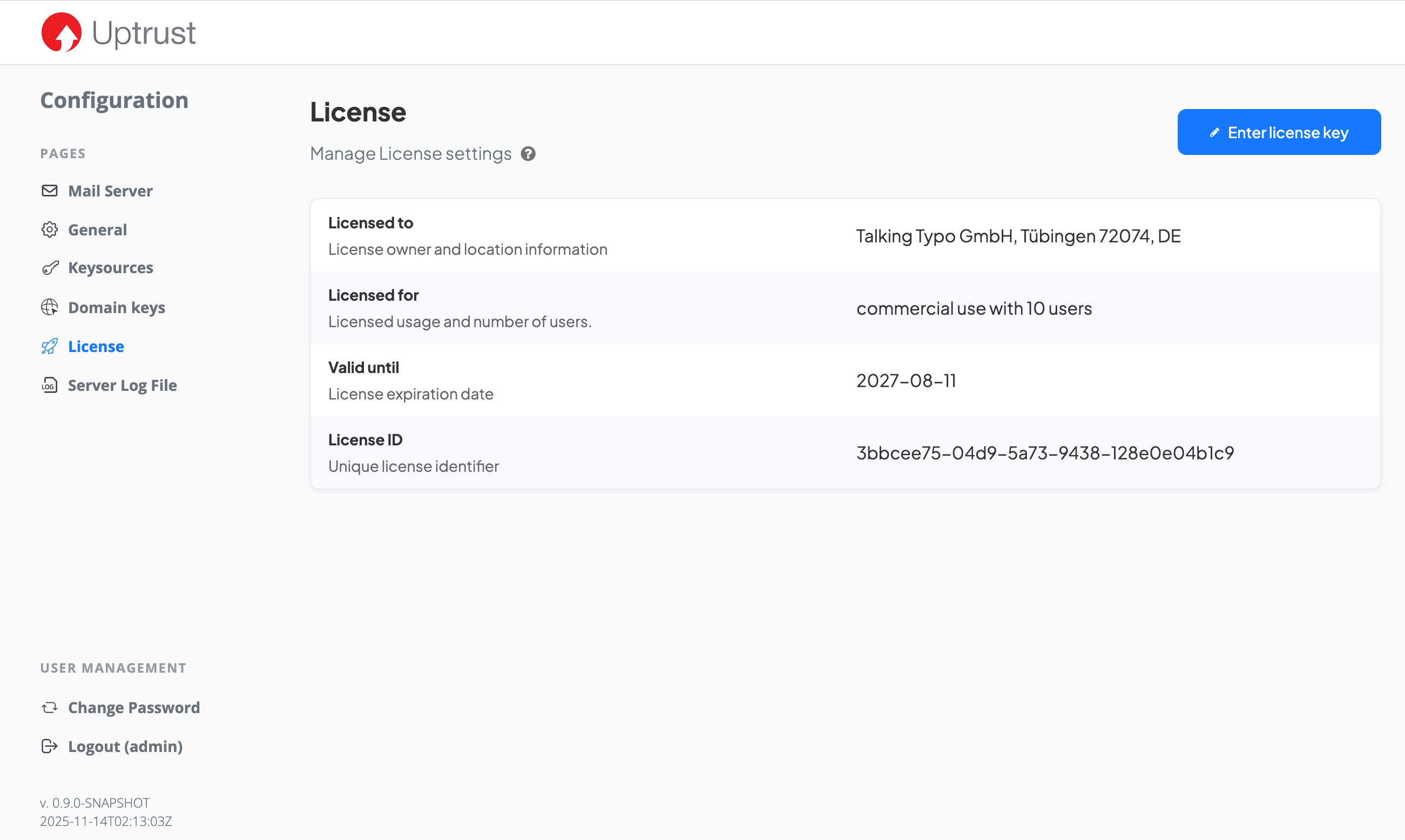Click the Change Password refresh icon

pyautogui.click(x=50, y=708)
